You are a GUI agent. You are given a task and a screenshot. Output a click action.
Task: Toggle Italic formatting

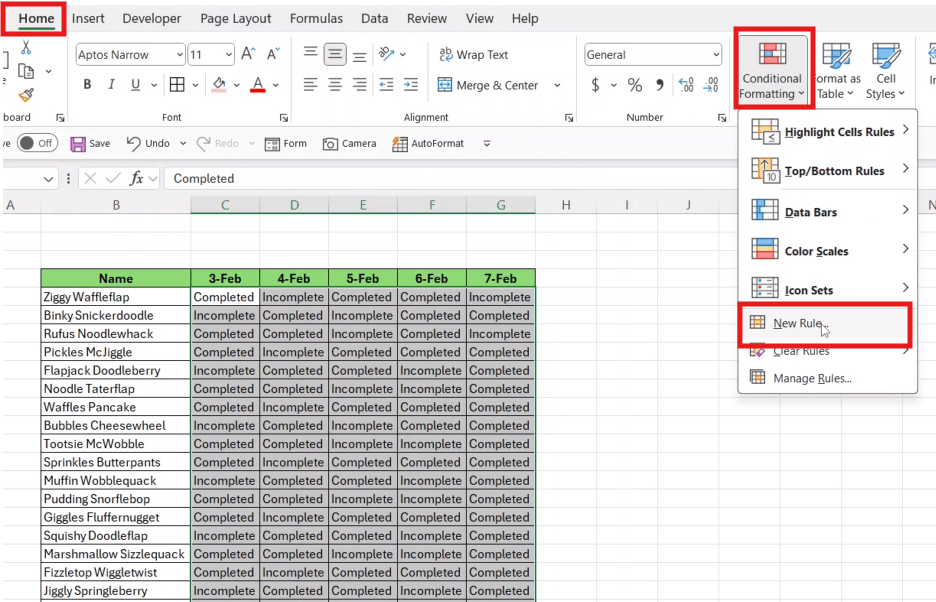(x=111, y=85)
